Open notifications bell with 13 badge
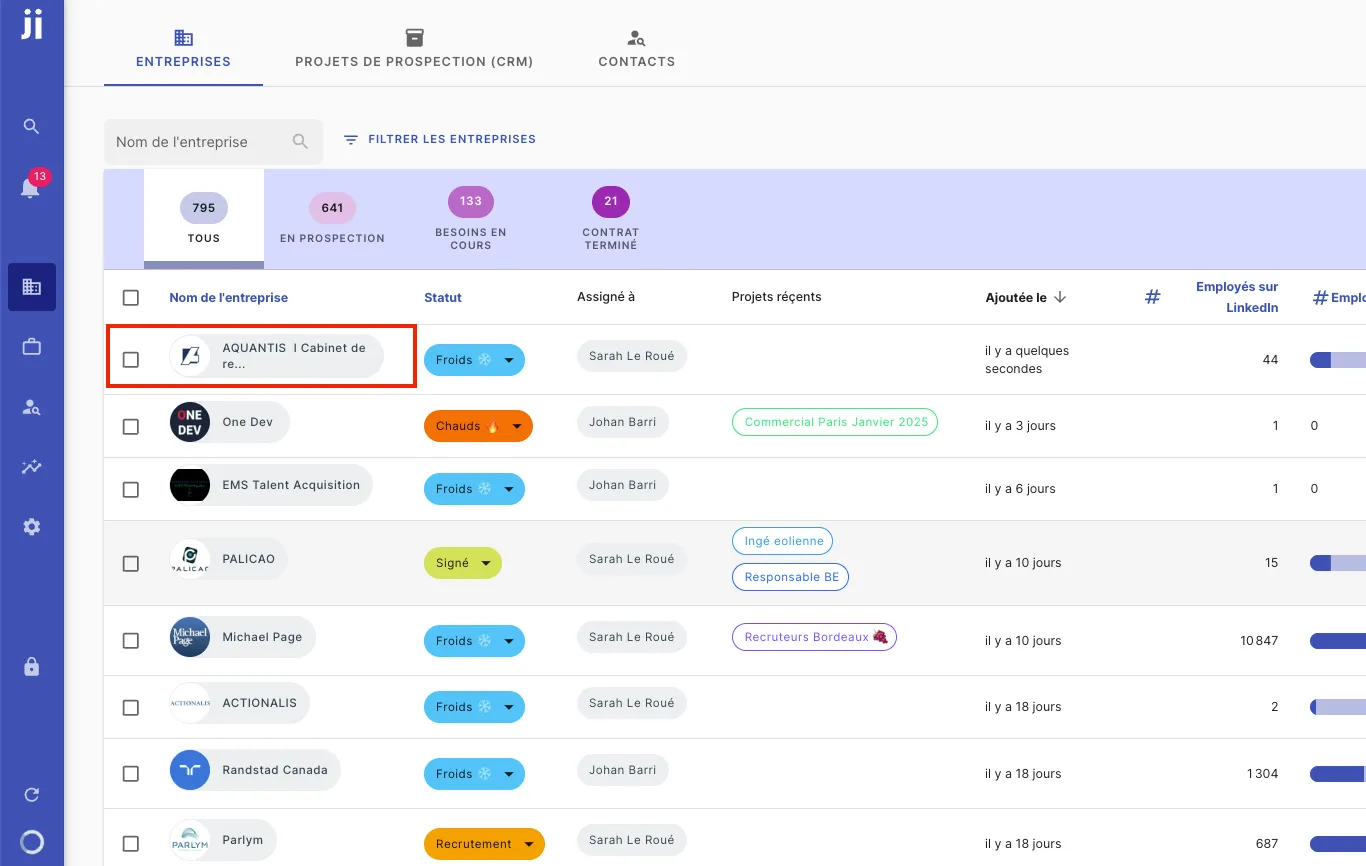Image resolution: width=1366 pixels, height=866 pixels. click(31, 188)
